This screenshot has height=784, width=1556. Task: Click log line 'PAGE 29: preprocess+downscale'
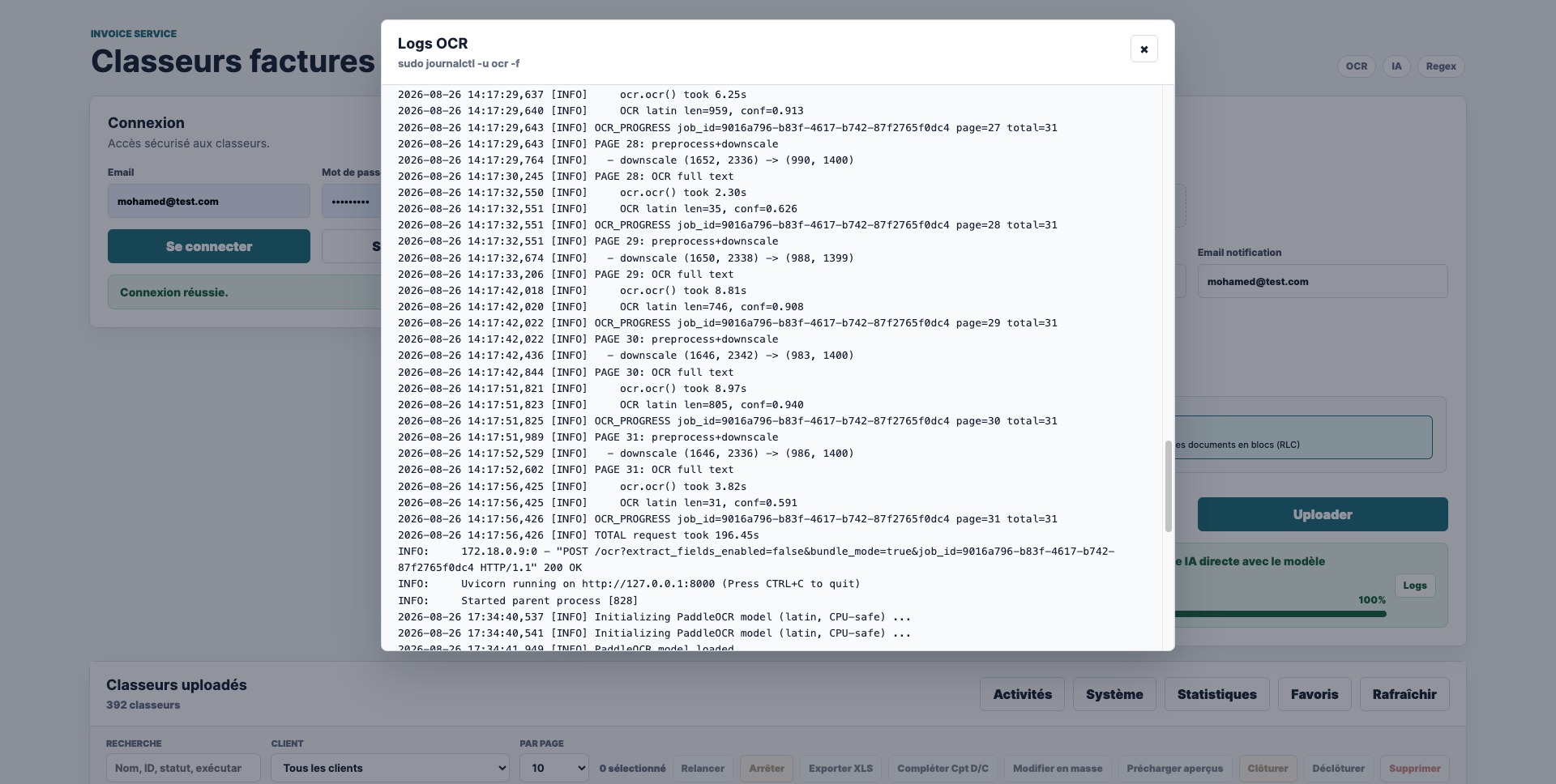(x=588, y=241)
